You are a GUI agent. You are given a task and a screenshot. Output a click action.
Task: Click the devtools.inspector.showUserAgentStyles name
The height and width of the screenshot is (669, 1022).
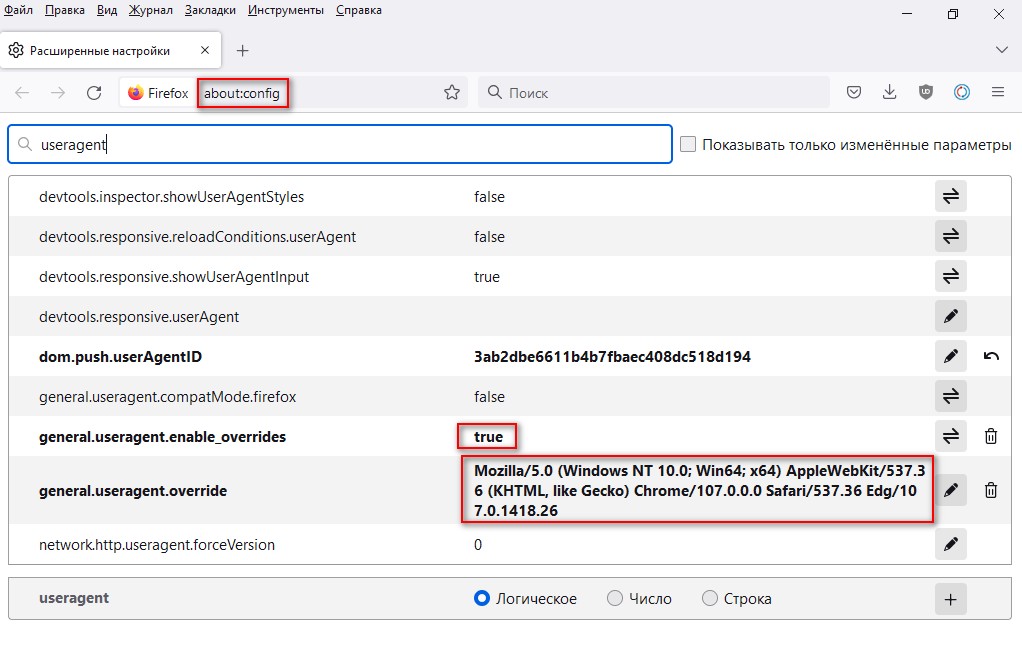[171, 197]
